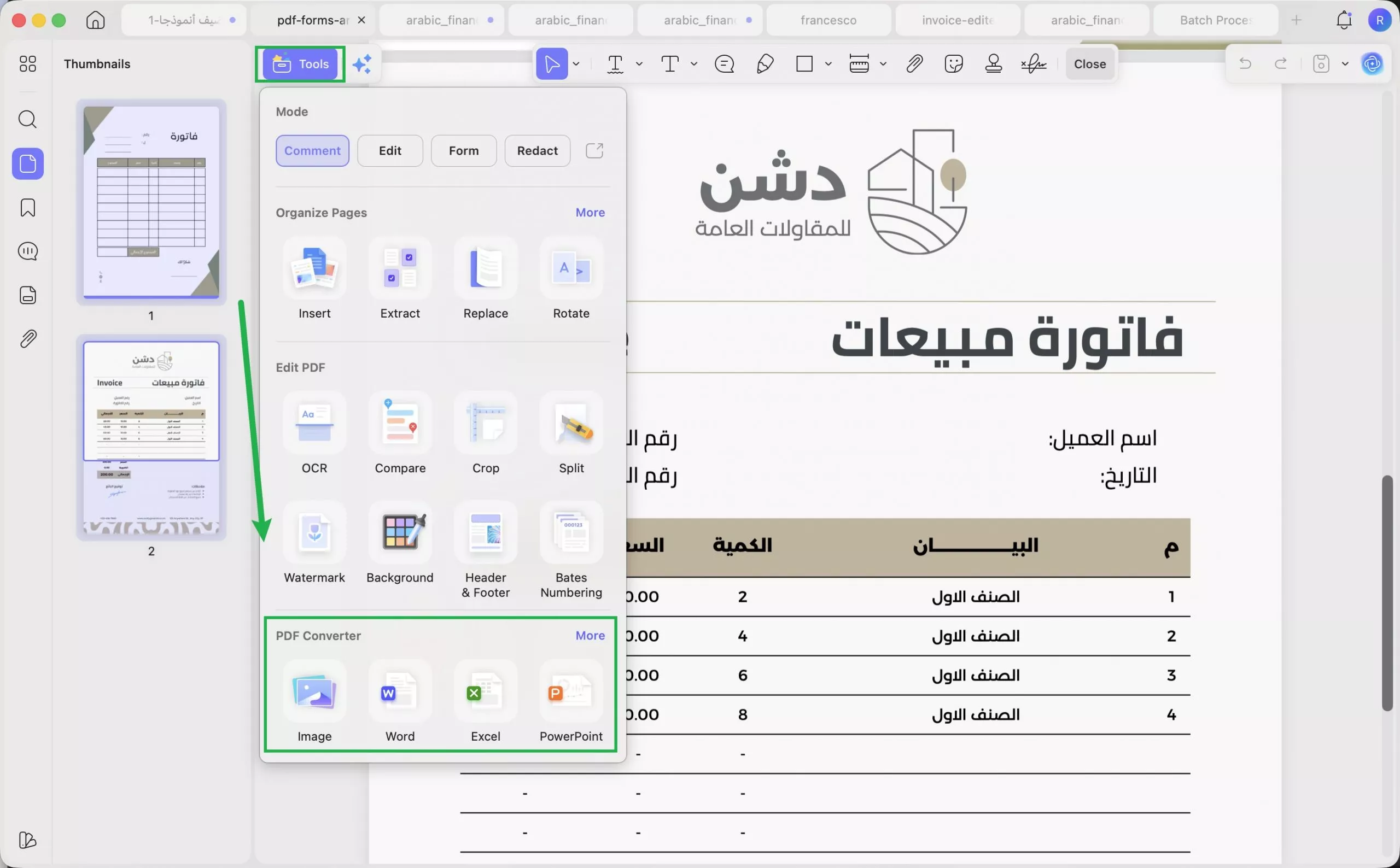1400x868 pixels.
Task: Click the redo button
Action: pyautogui.click(x=1280, y=64)
